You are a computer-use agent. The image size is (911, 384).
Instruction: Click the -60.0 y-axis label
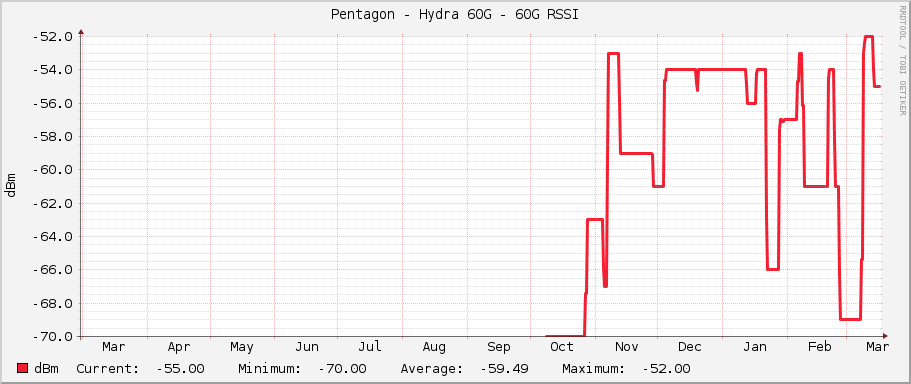(52, 170)
